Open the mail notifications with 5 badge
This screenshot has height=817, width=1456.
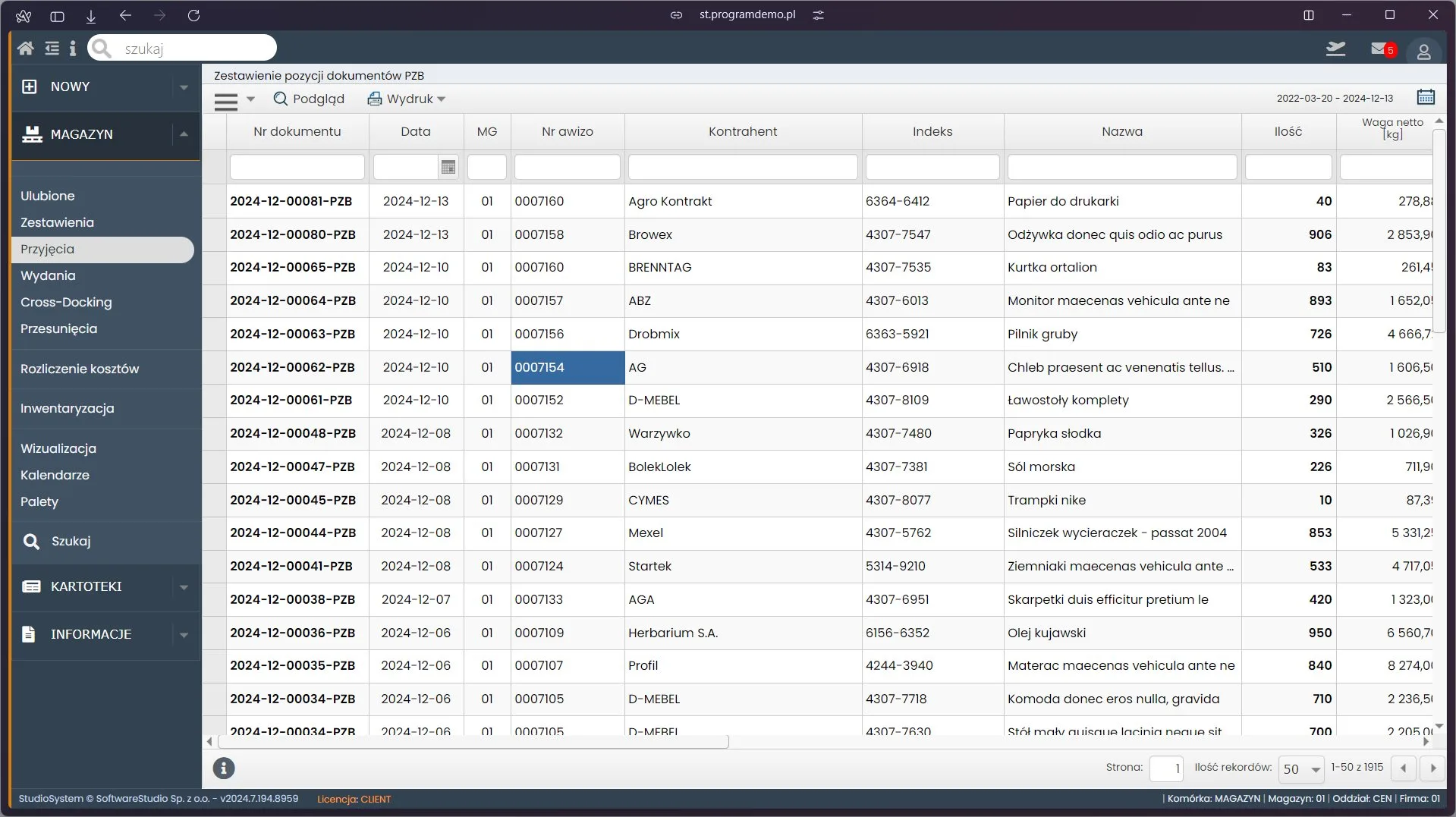click(x=1382, y=49)
